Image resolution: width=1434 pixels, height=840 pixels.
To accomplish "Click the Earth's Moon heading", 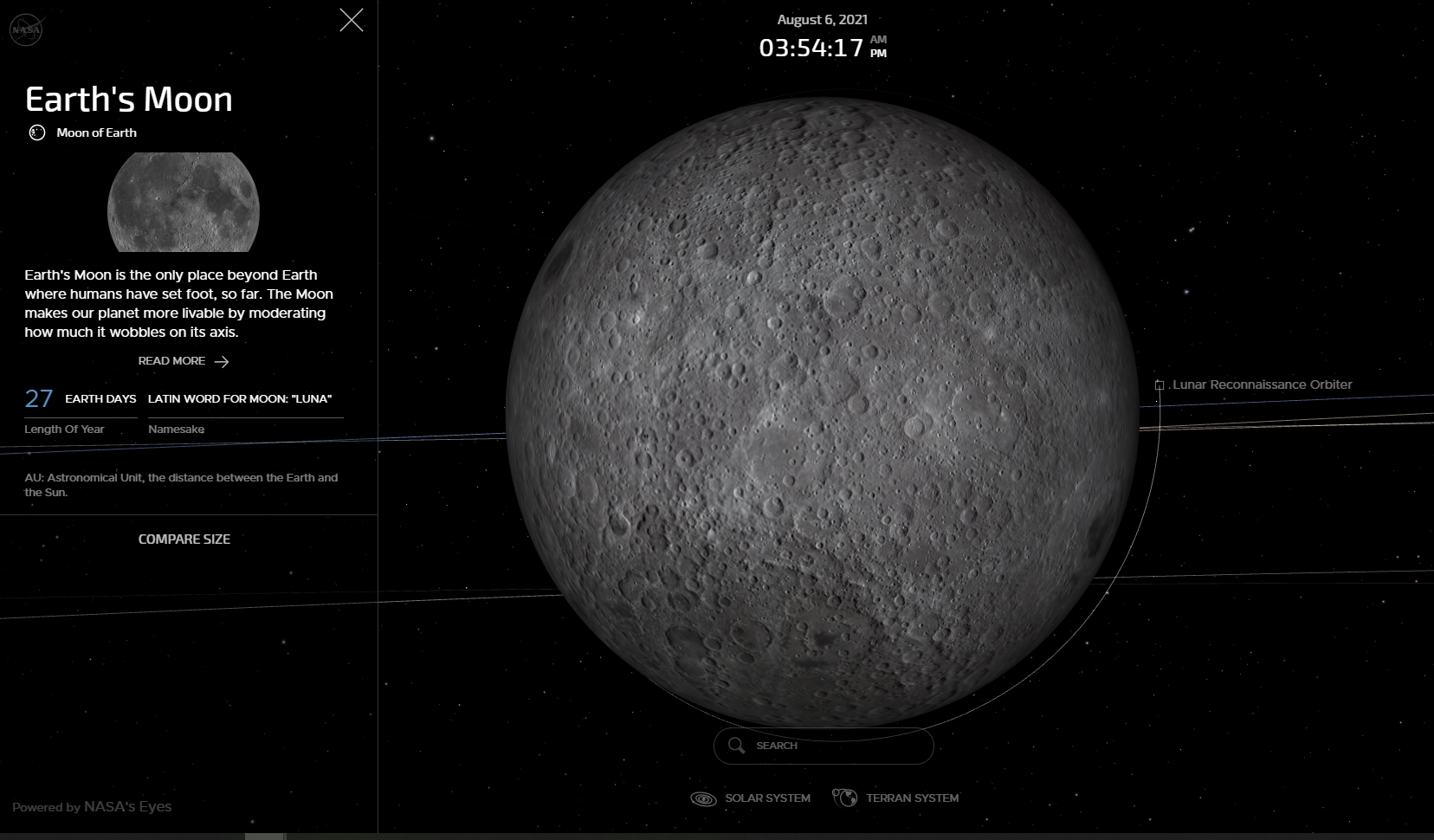I will (x=129, y=100).
